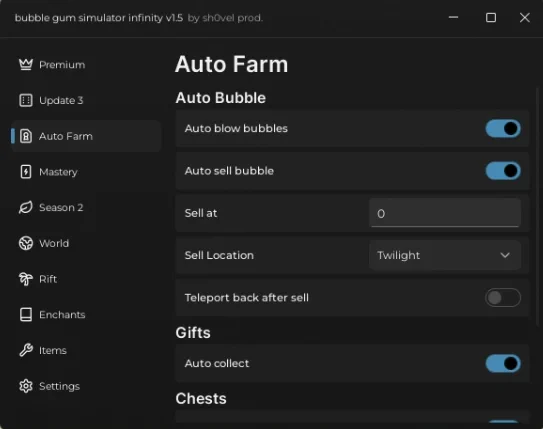
Task: Click the World globe icon
Action: coord(26,243)
